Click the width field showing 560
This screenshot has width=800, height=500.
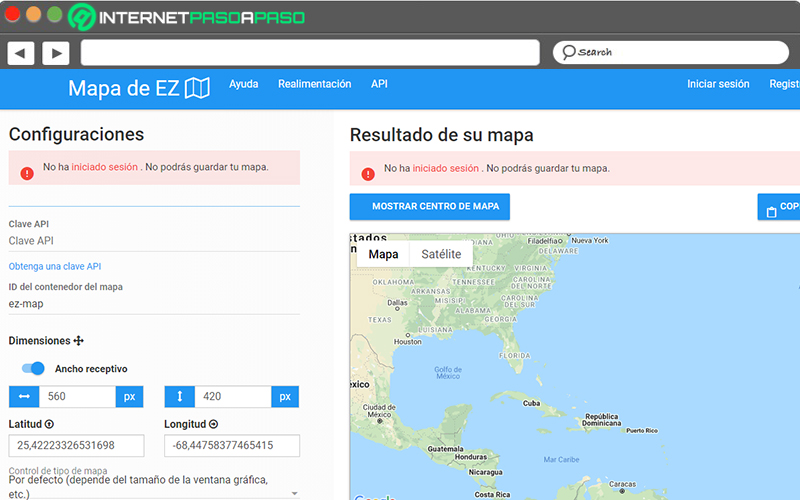pyautogui.click(x=78, y=396)
